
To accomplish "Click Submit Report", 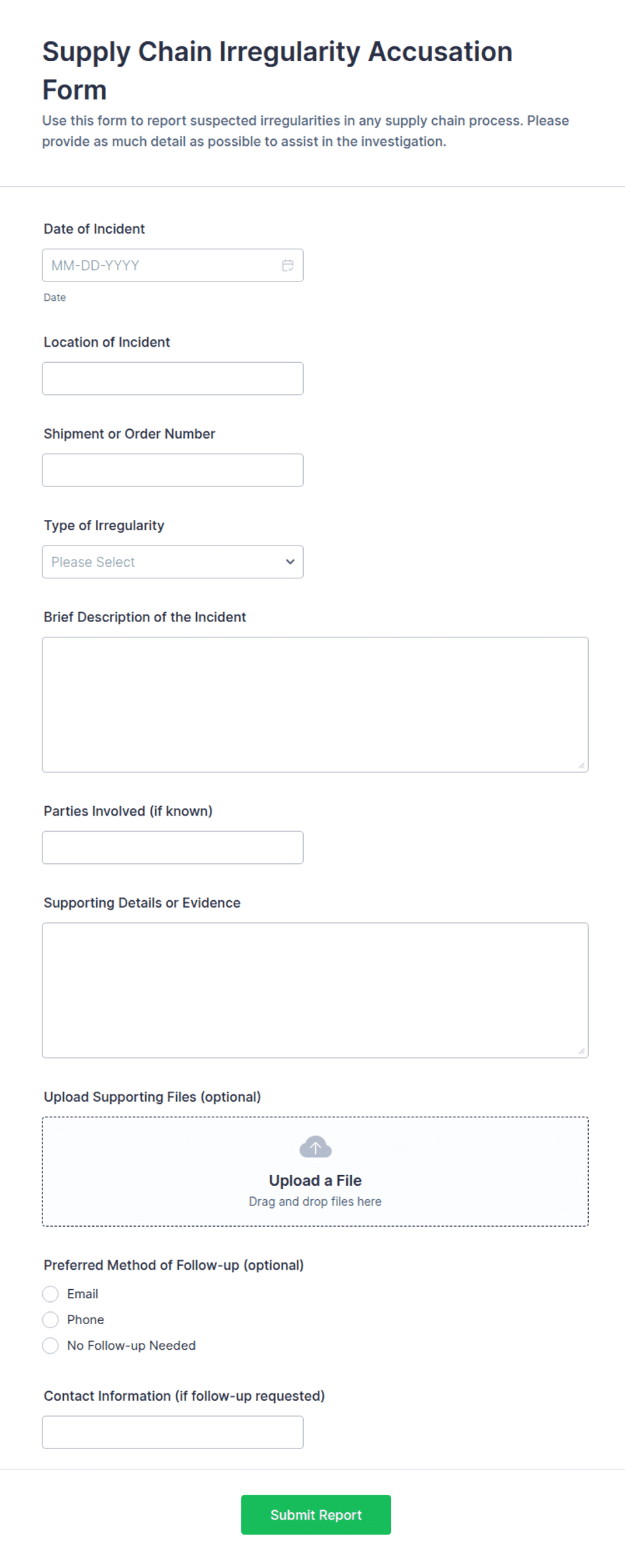I will coord(315,1515).
